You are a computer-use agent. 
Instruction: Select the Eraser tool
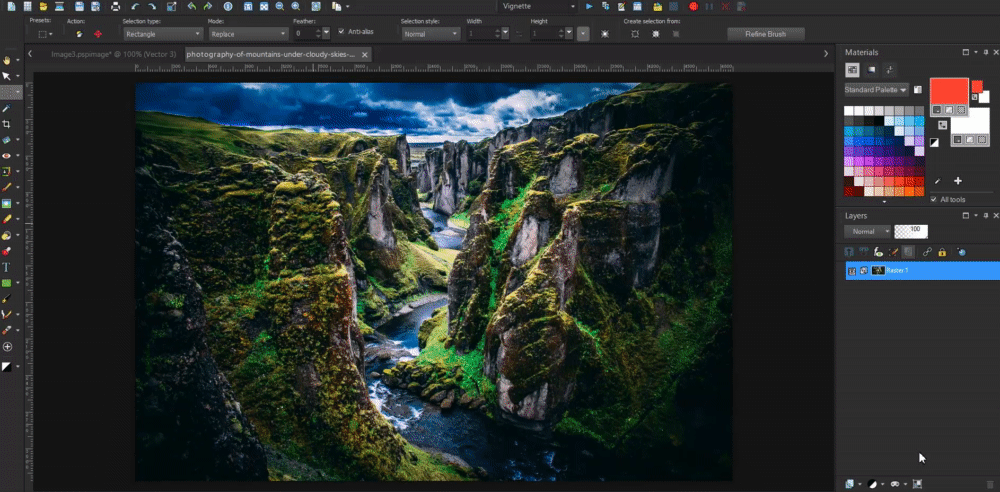coord(7,219)
